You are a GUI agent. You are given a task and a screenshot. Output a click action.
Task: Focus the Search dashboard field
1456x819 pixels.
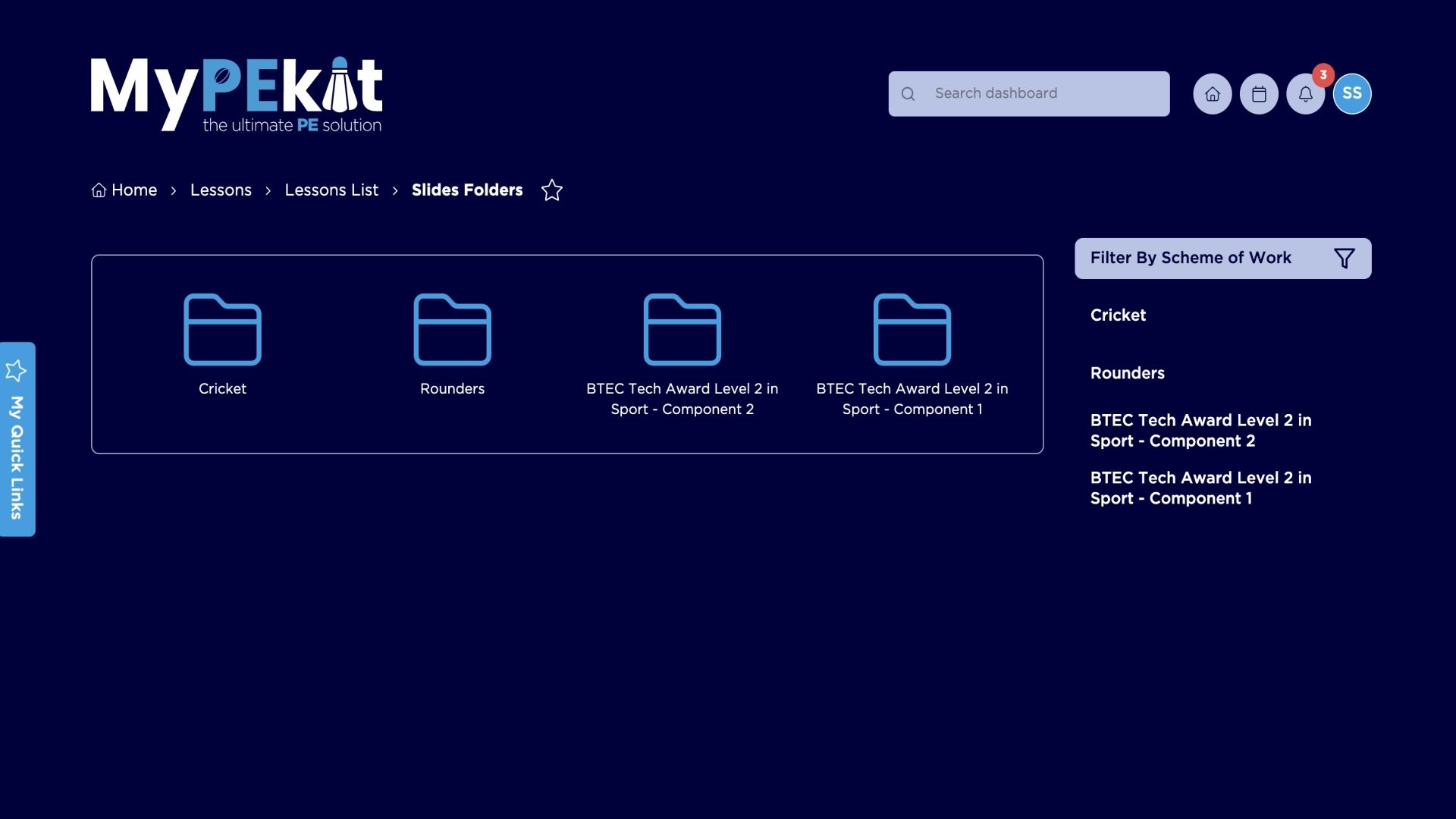coord(1039,94)
